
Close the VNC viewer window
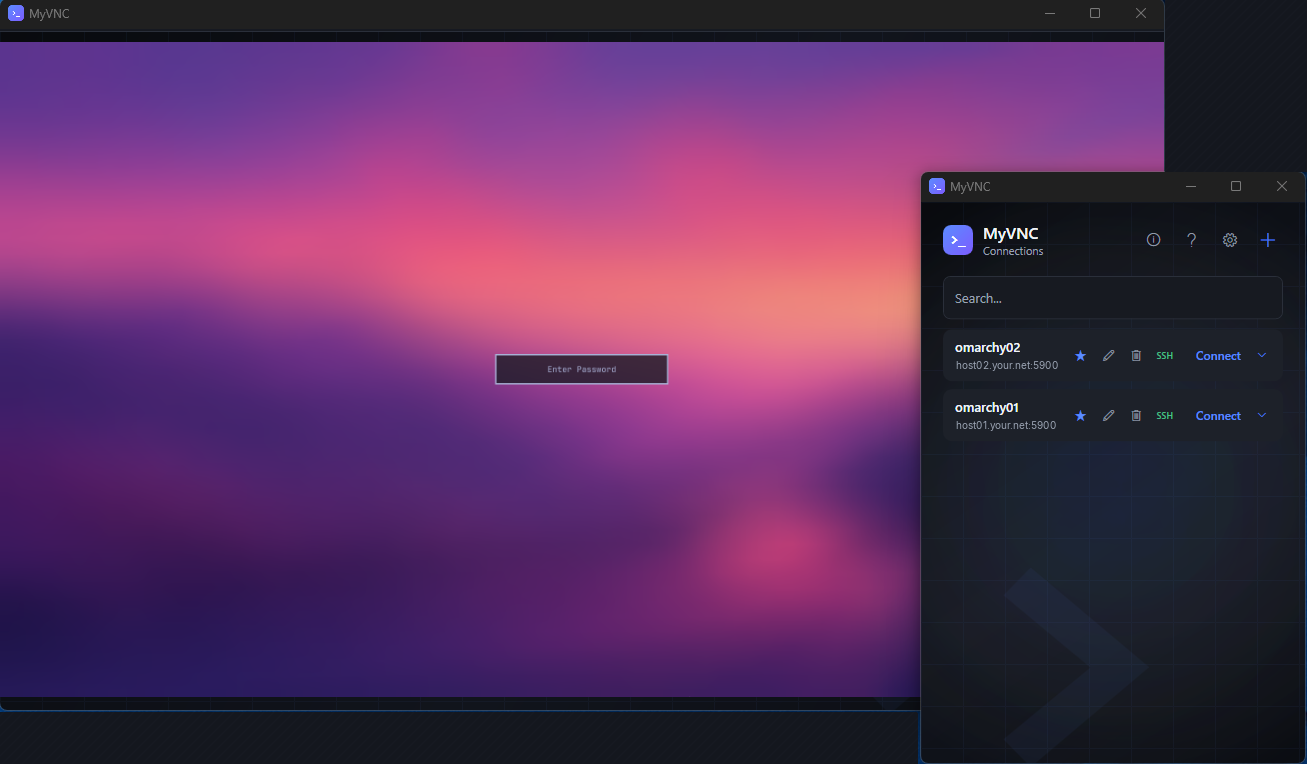[1141, 13]
